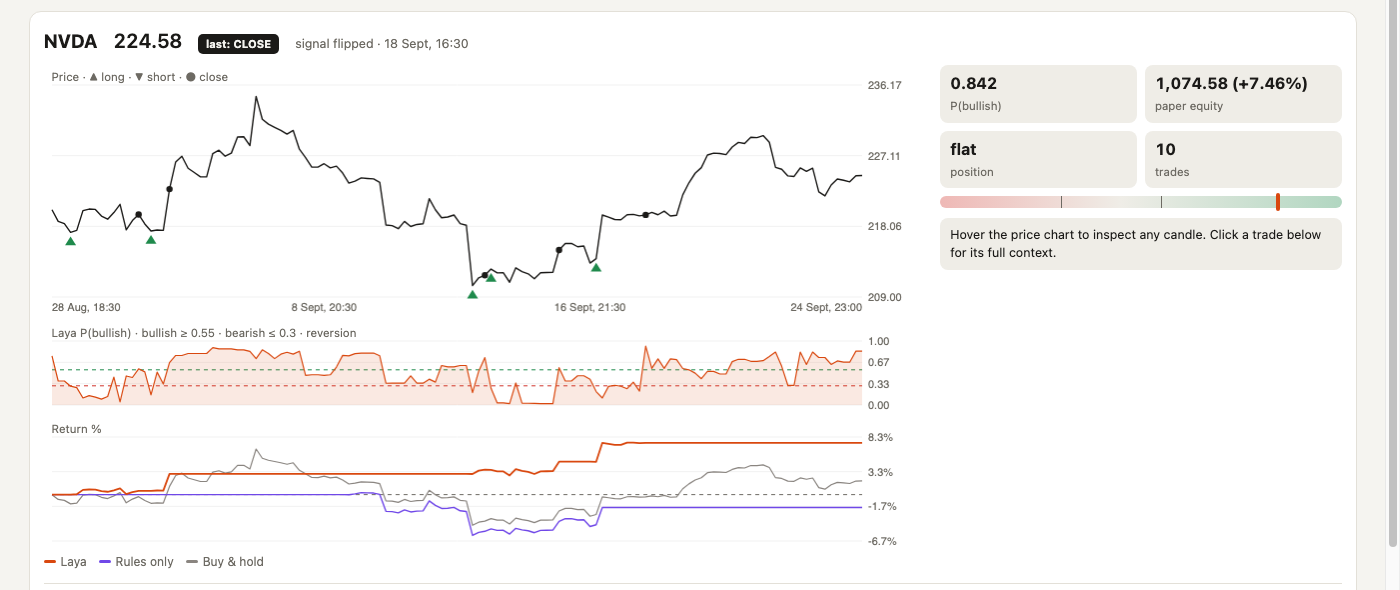Click the '10 trades' card
This screenshot has height=590, width=1400.
pos(1243,160)
